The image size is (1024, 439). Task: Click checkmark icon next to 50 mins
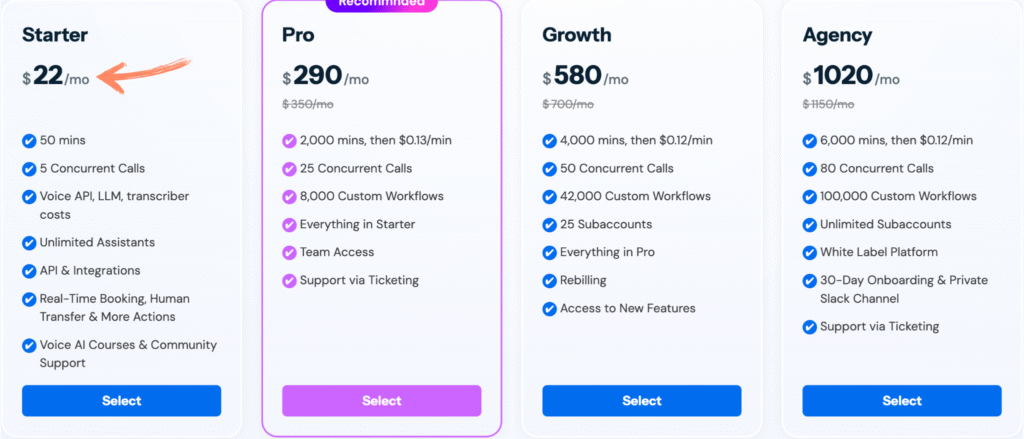pyautogui.click(x=29, y=140)
